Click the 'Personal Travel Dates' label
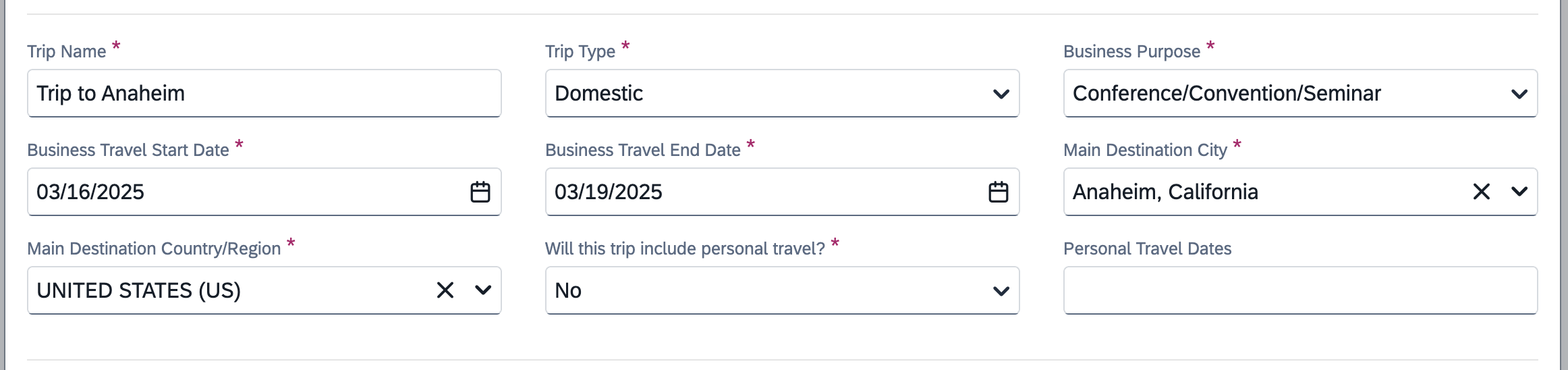 coord(1147,248)
